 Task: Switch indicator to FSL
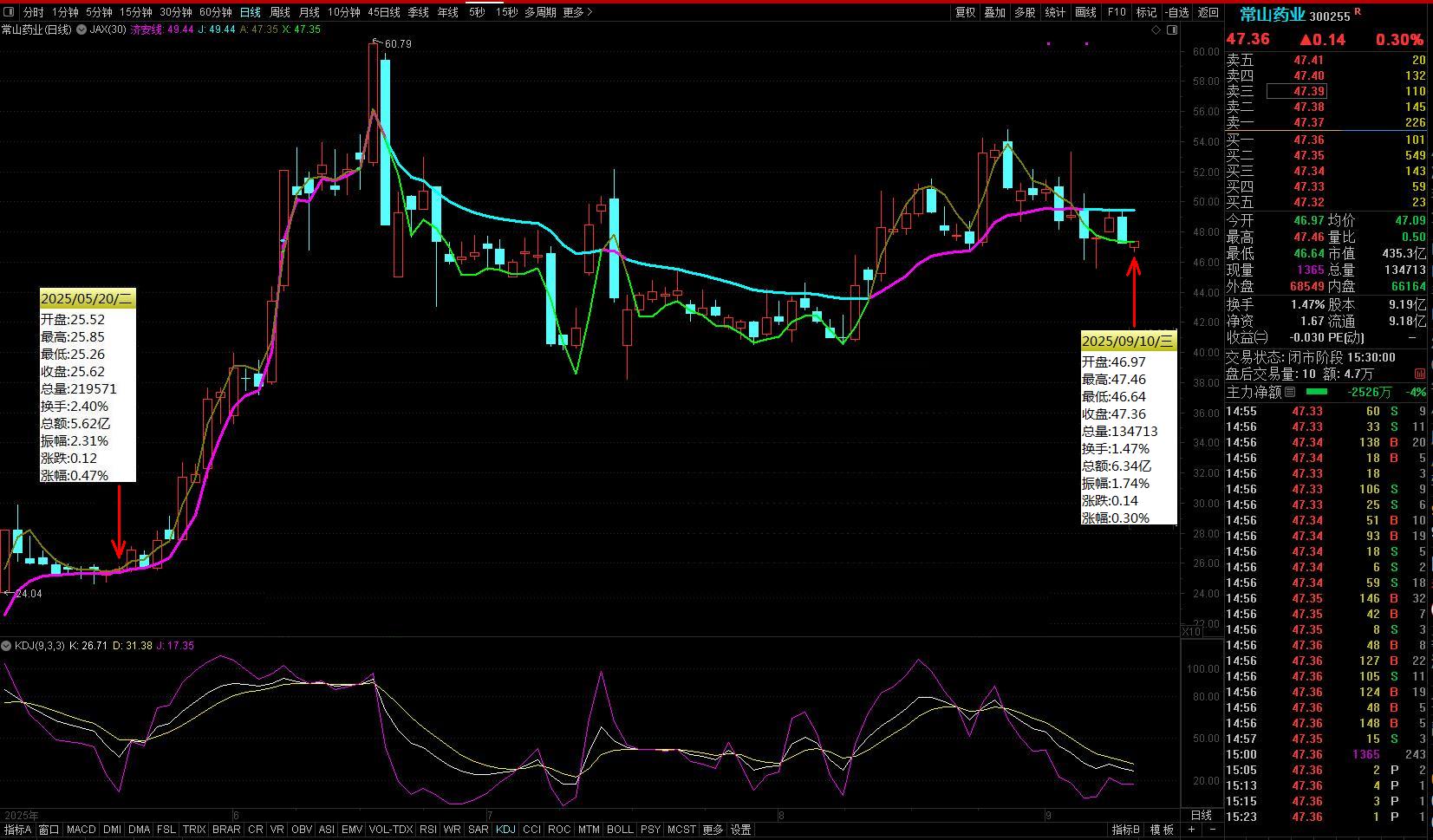[166, 830]
